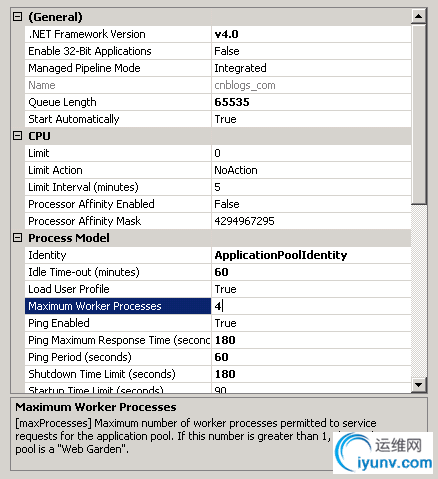The width and height of the screenshot is (438, 479).
Task: Select the CPU Limit property
Action: coord(118,153)
